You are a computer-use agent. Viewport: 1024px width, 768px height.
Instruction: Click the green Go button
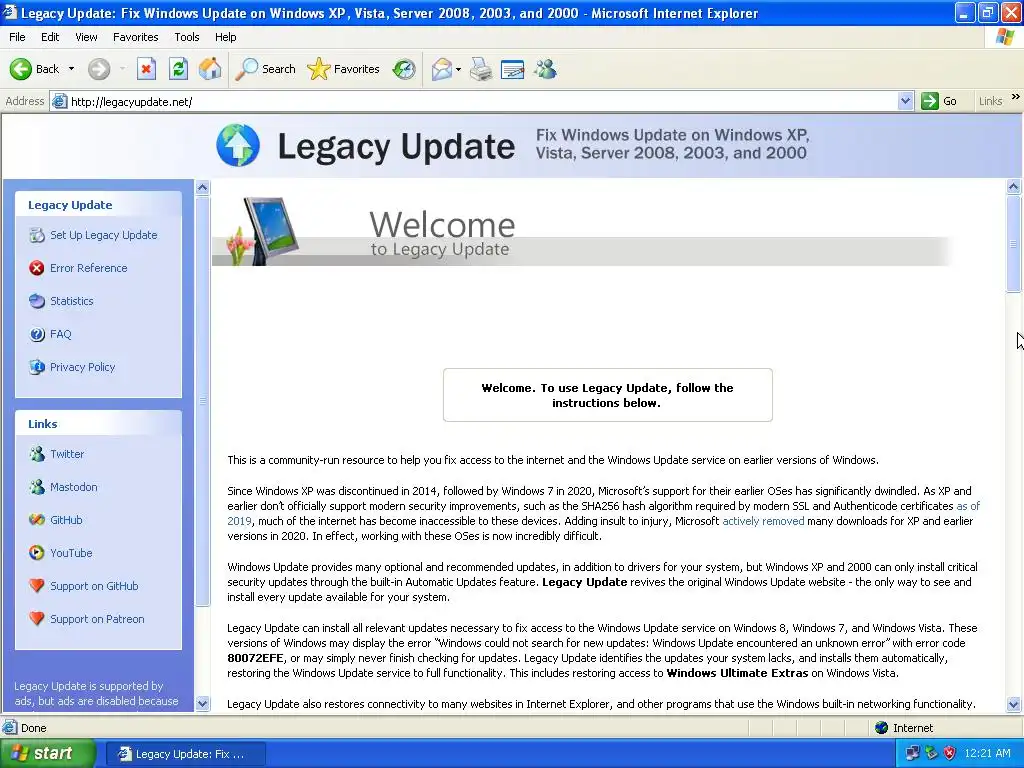(x=939, y=101)
